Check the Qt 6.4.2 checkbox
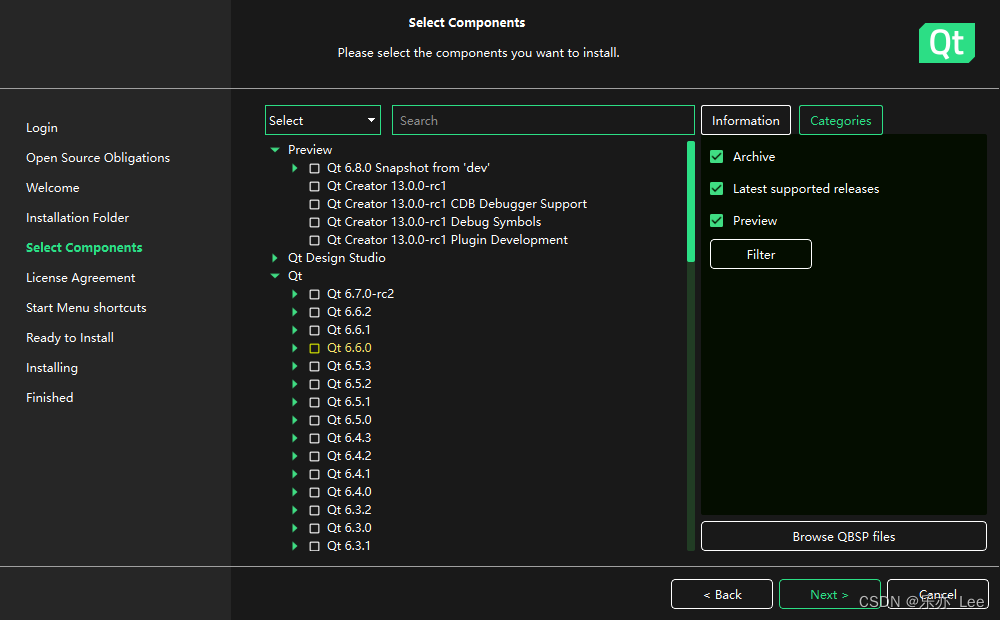This screenshot has width=1000, height=620. (314, 456)
